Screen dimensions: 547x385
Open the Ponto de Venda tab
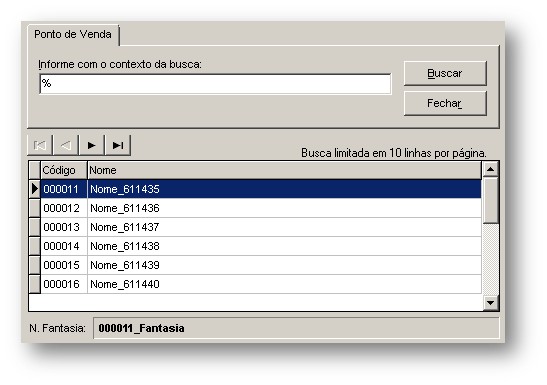tap(73, 35)
